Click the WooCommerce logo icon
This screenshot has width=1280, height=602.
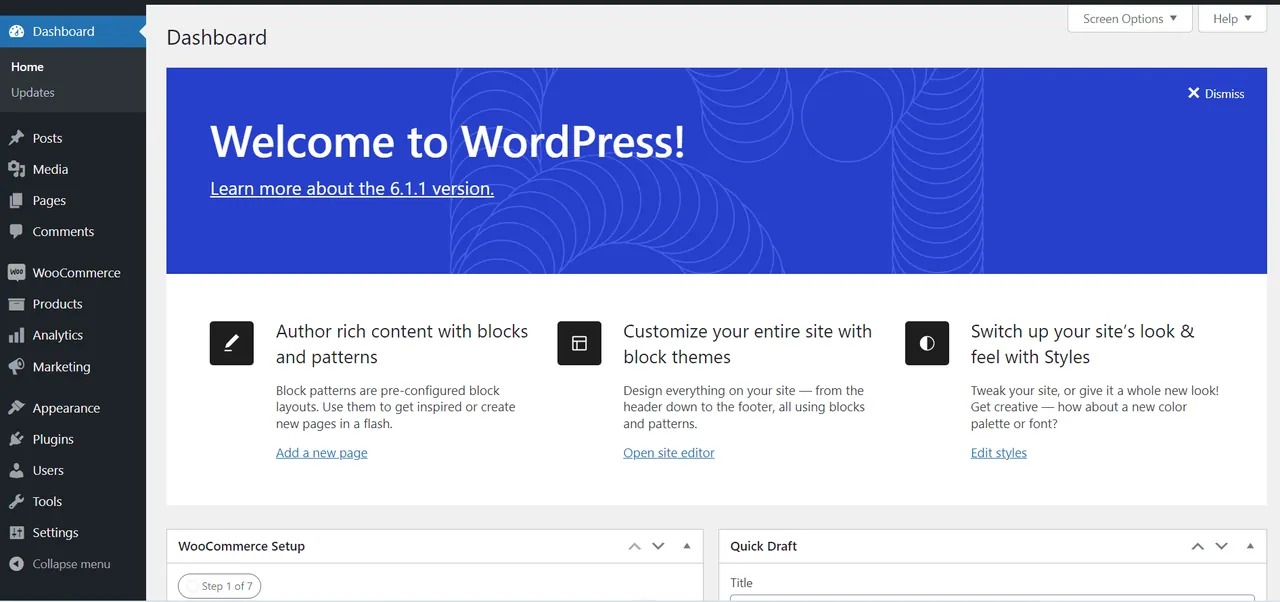point(16,272)
